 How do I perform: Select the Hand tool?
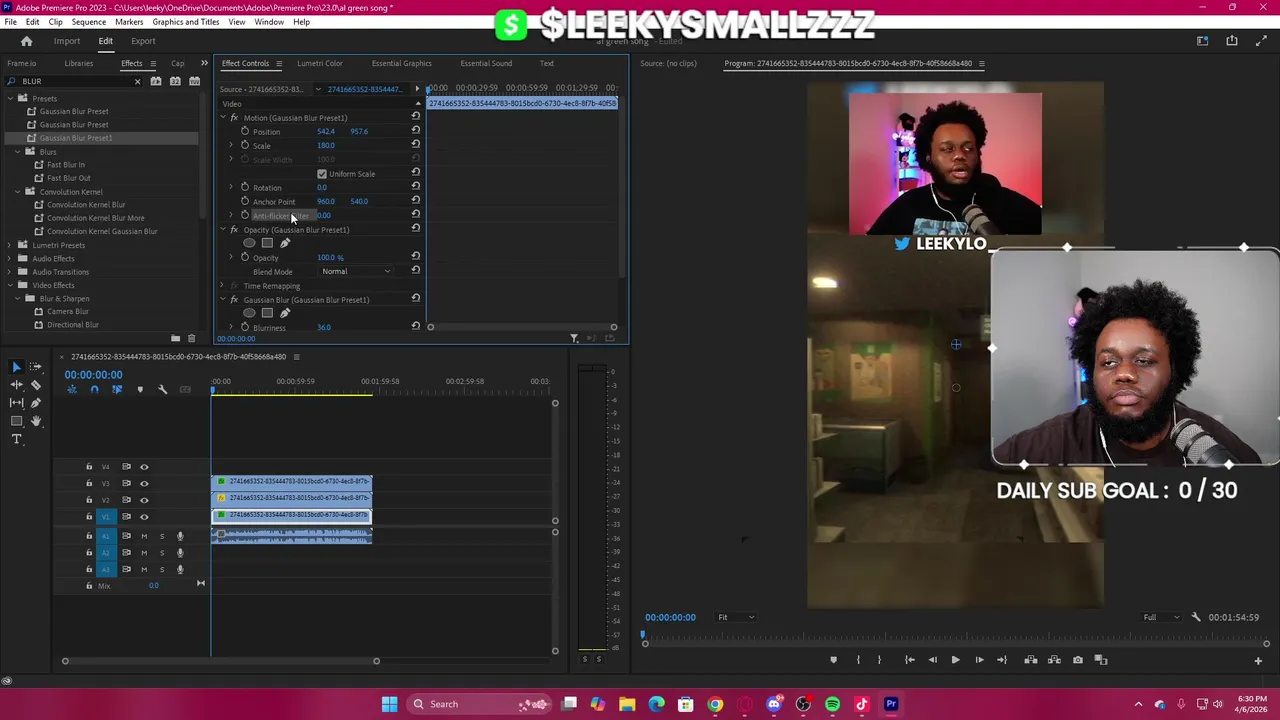(36, 421)
